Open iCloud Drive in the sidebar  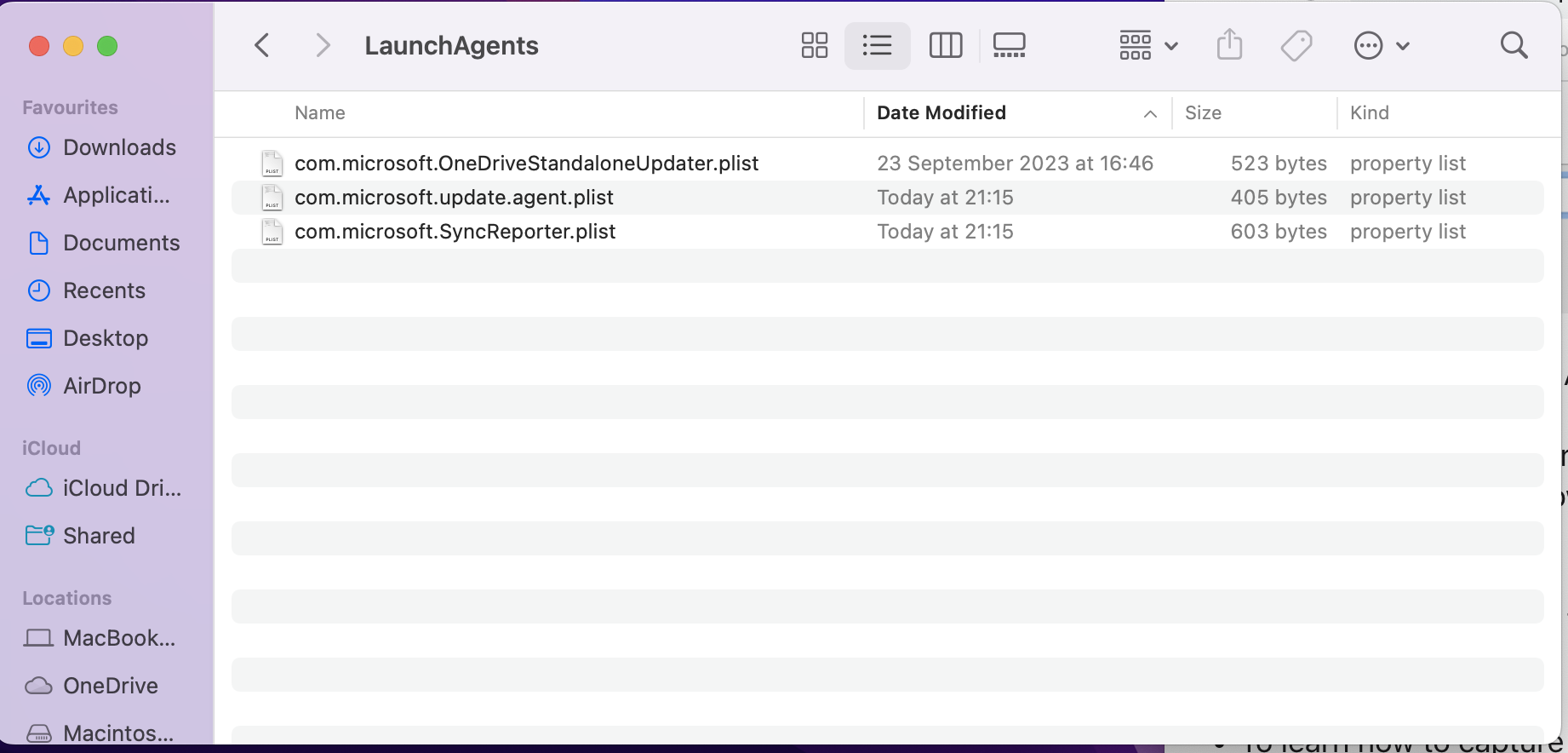pos(104,488)
